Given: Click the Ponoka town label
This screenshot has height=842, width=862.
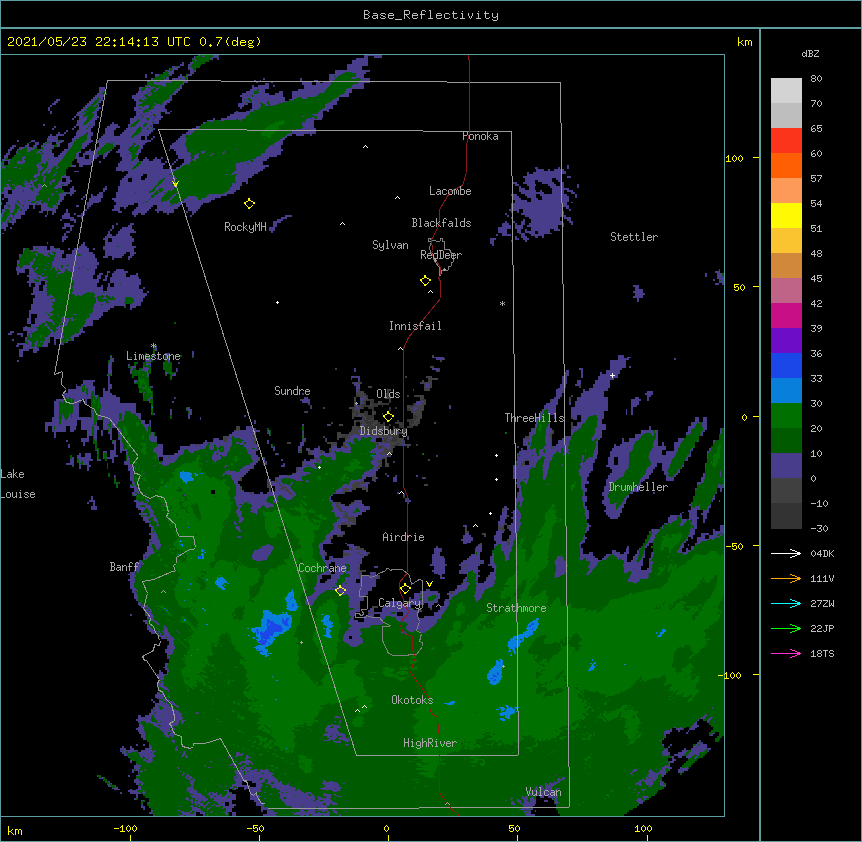Looking at the screenshot, I should (x=480, y=136).
